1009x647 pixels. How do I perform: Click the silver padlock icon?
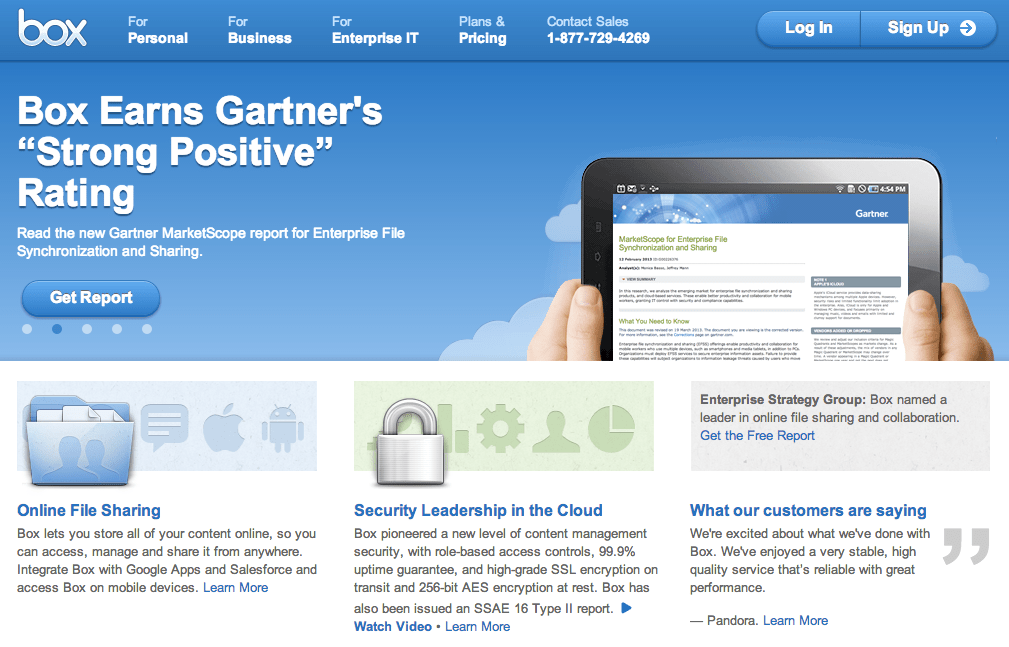coord(410,441)
